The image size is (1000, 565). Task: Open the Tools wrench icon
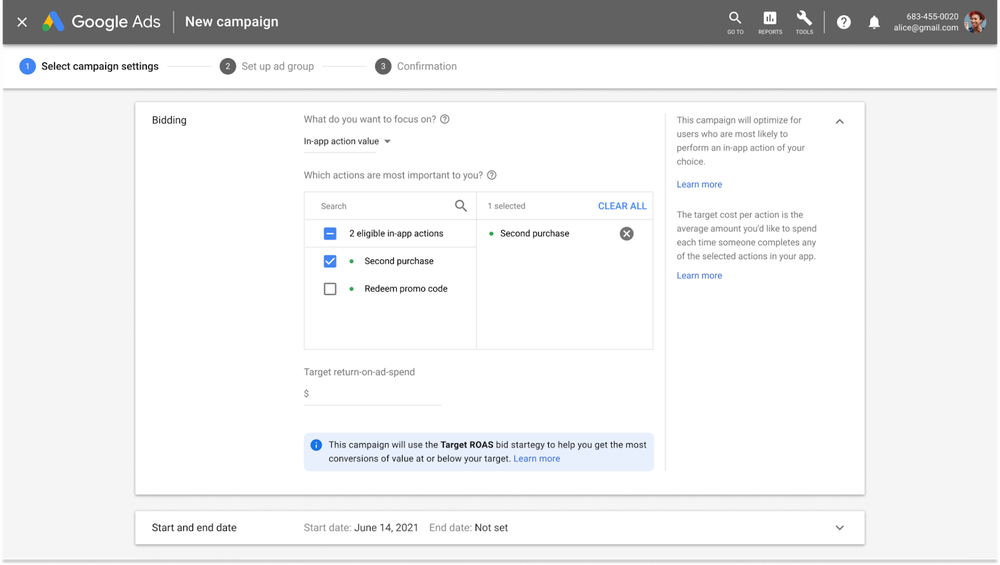[x=804, y=21]
